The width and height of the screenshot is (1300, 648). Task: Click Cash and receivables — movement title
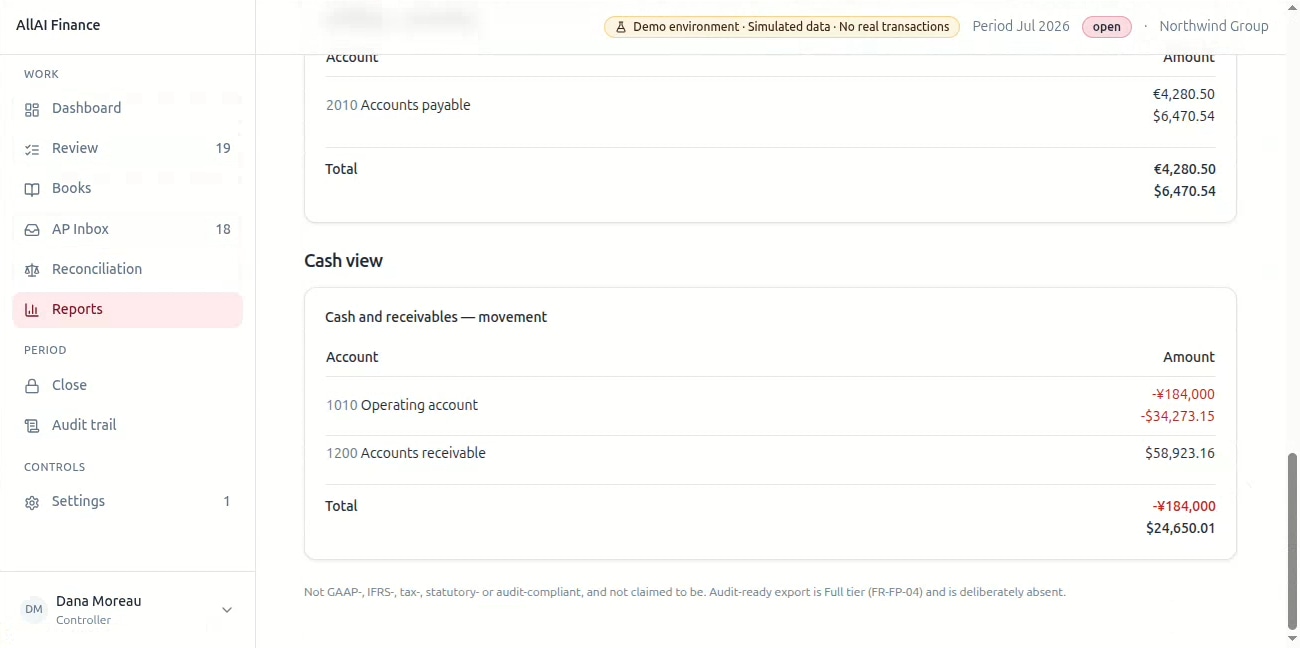(436, 317)
